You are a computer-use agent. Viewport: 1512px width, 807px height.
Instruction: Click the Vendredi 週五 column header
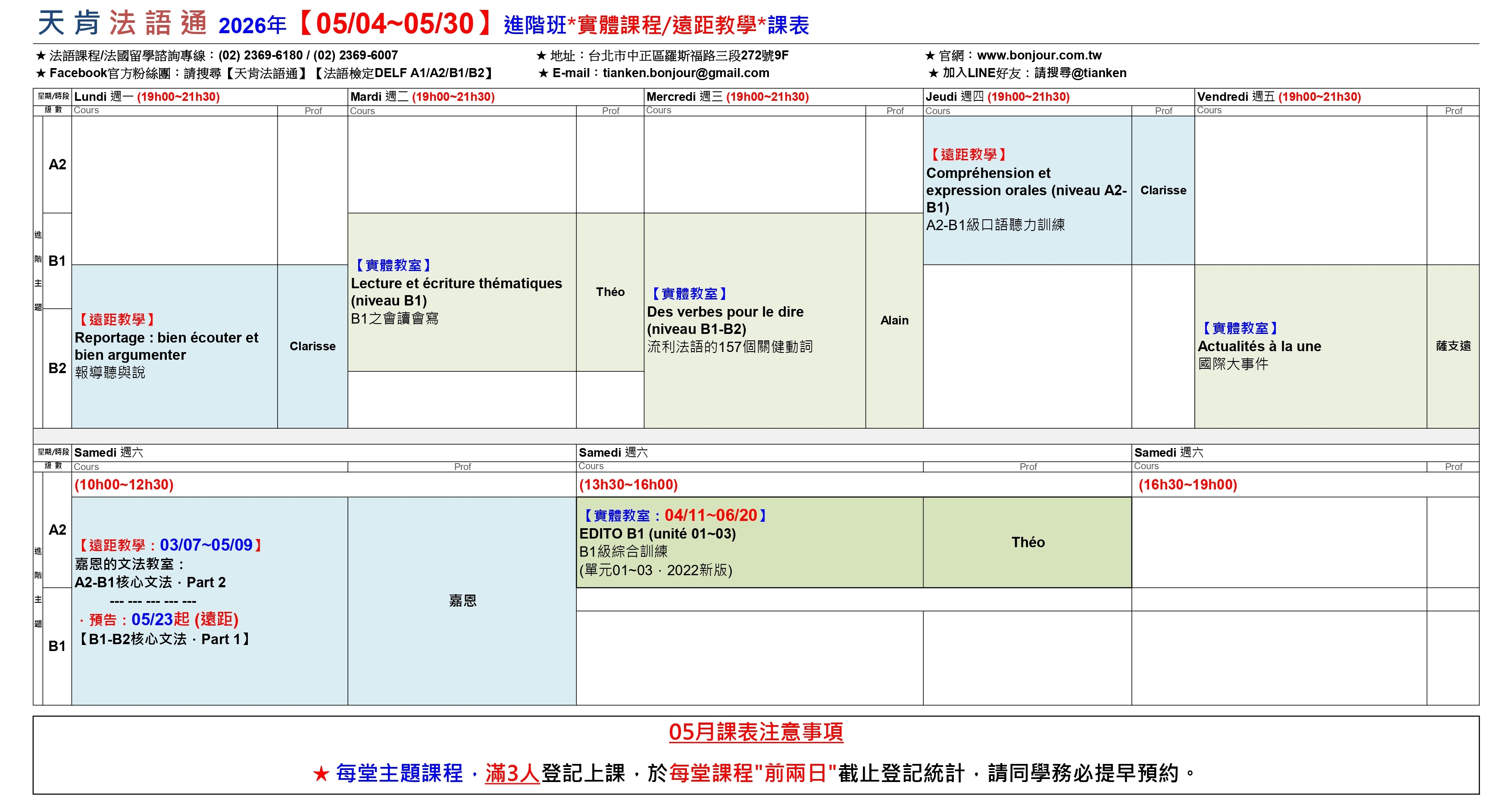point(1278,97)
